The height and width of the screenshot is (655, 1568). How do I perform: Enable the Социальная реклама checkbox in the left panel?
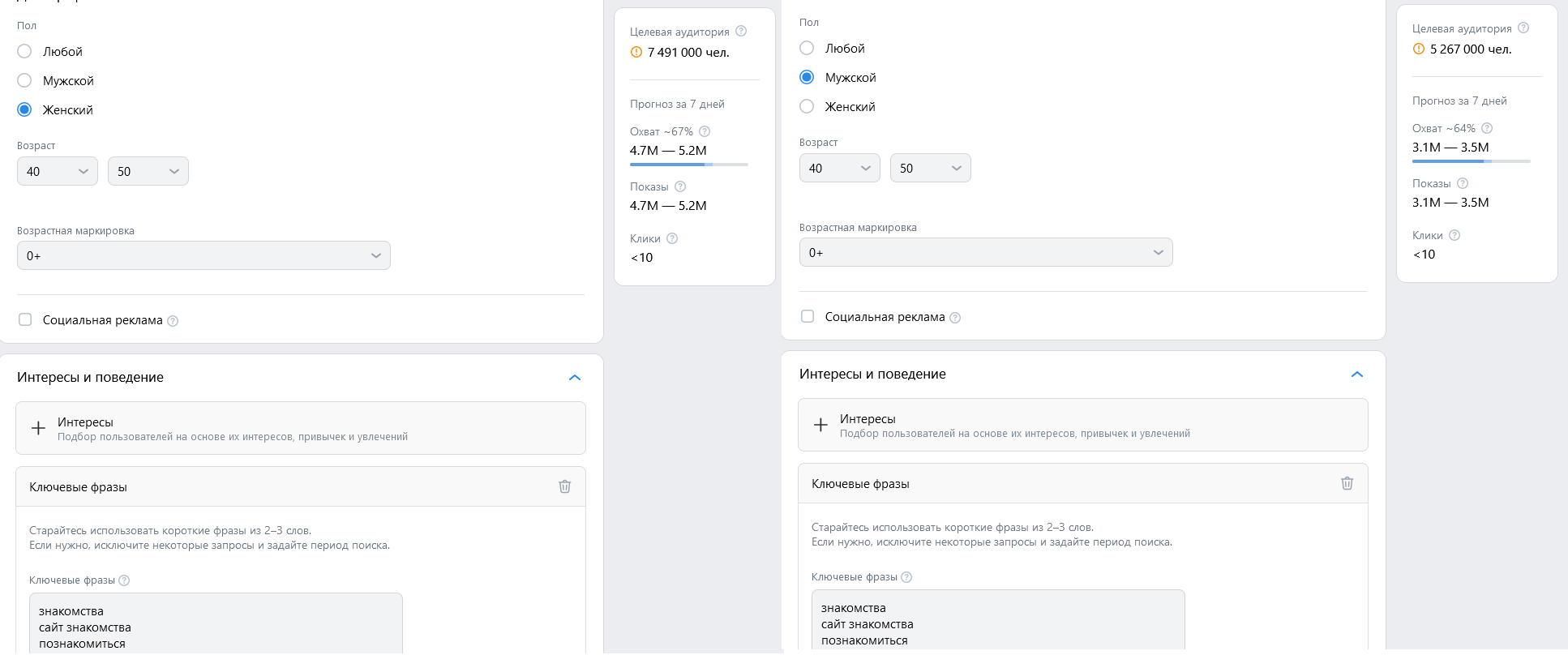coord(25,319)
